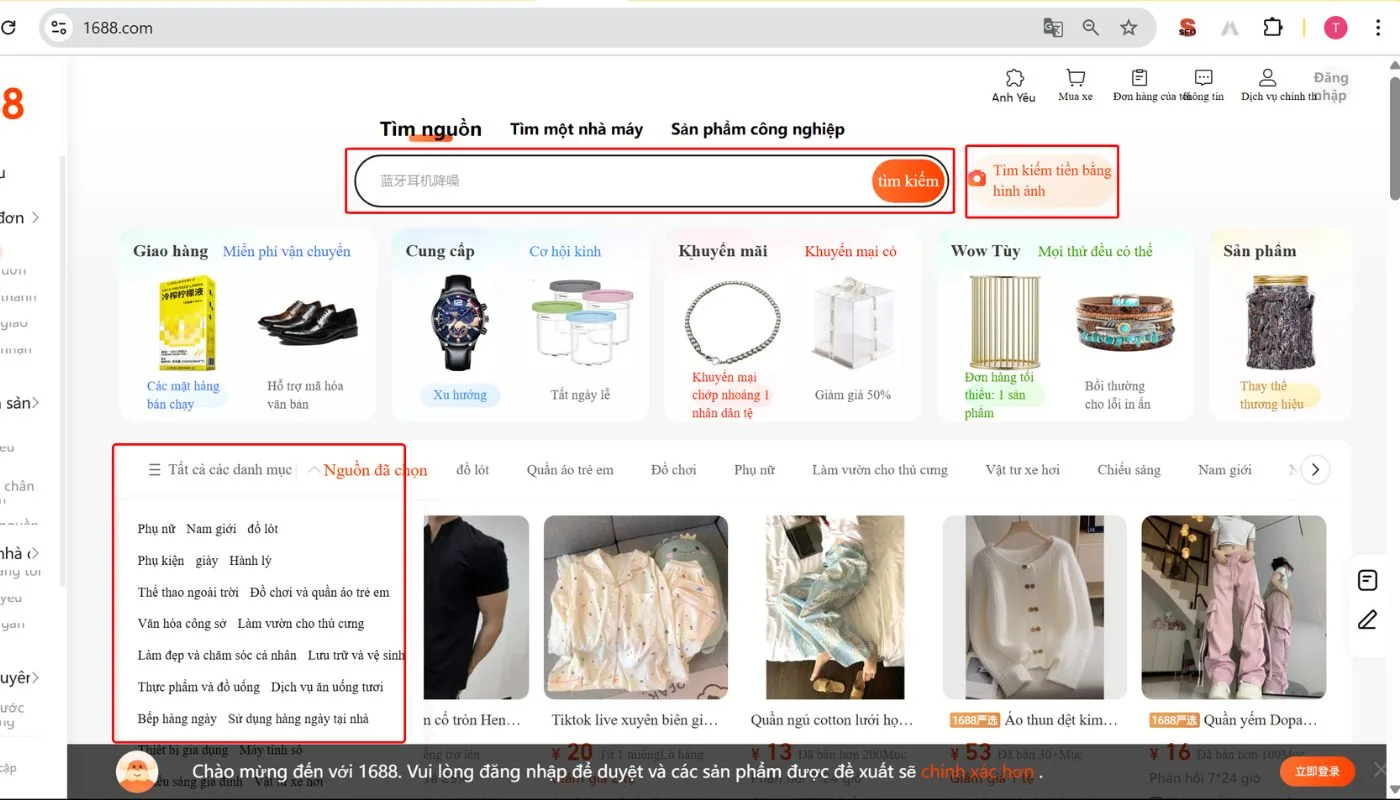This screenshot has height=800, width=1400.
Task: Select Đồ chơi category tab
Action: click(x=673, y=470)
